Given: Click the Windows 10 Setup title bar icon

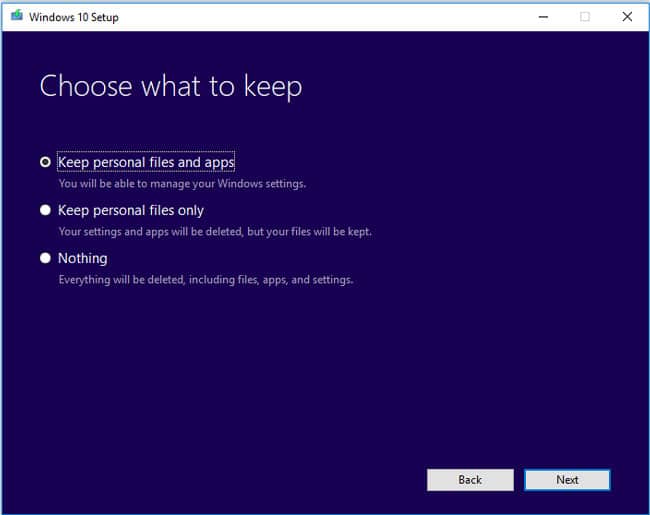Looking at the screenshot, I should coord(17,16).
